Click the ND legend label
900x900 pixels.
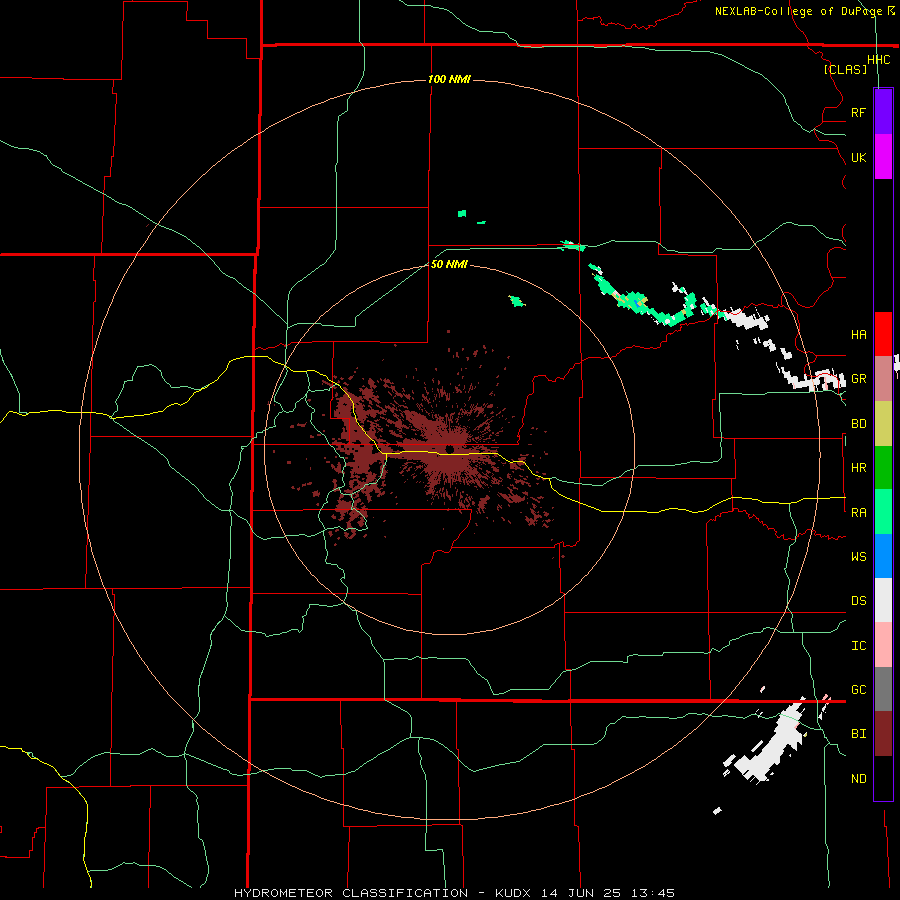pos(858,779)
